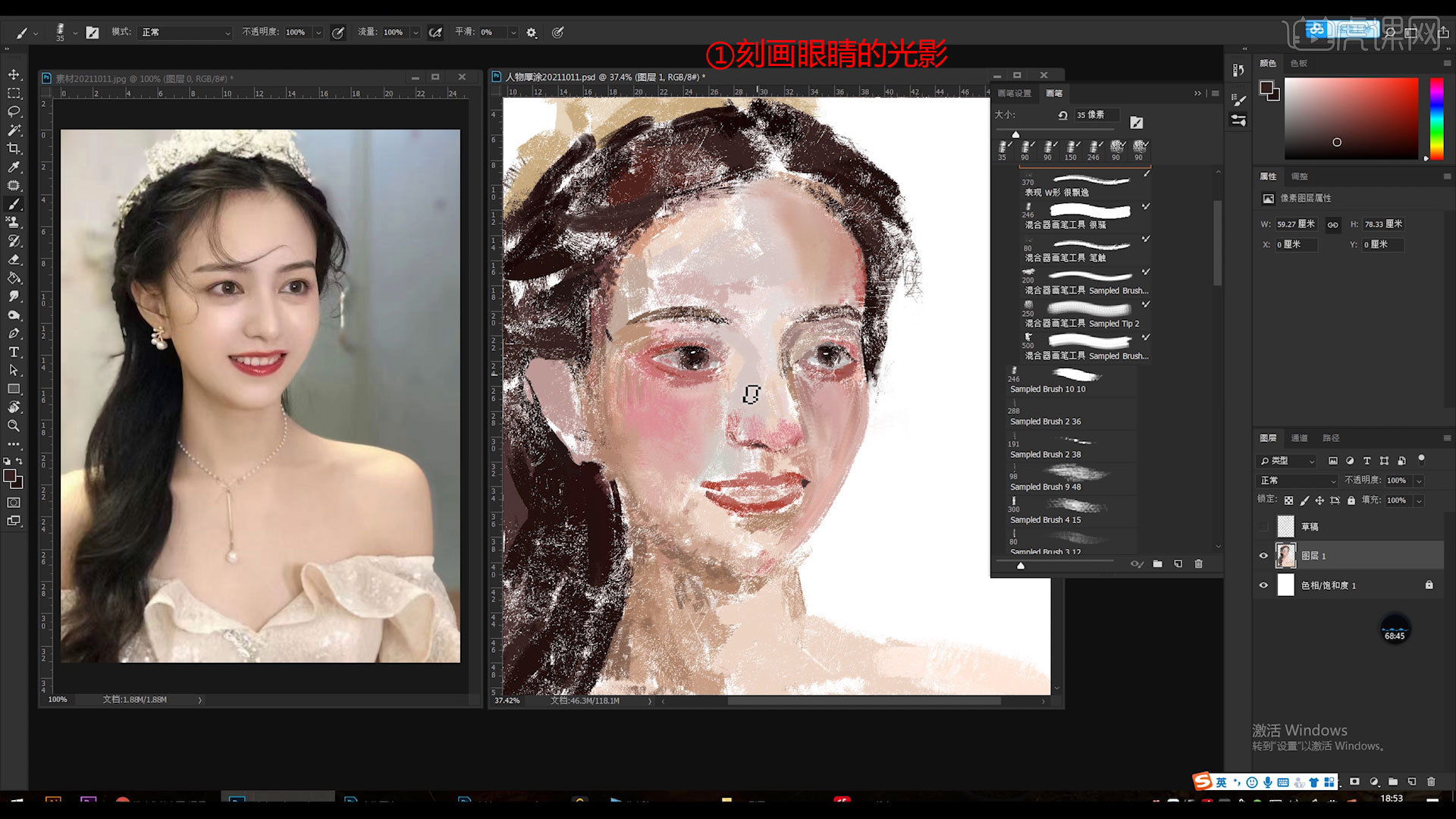The width and height of the screenshot is (1456, 819).
Task: Click the foreground color swatch in toolbar
Action: tap(10, 476)
